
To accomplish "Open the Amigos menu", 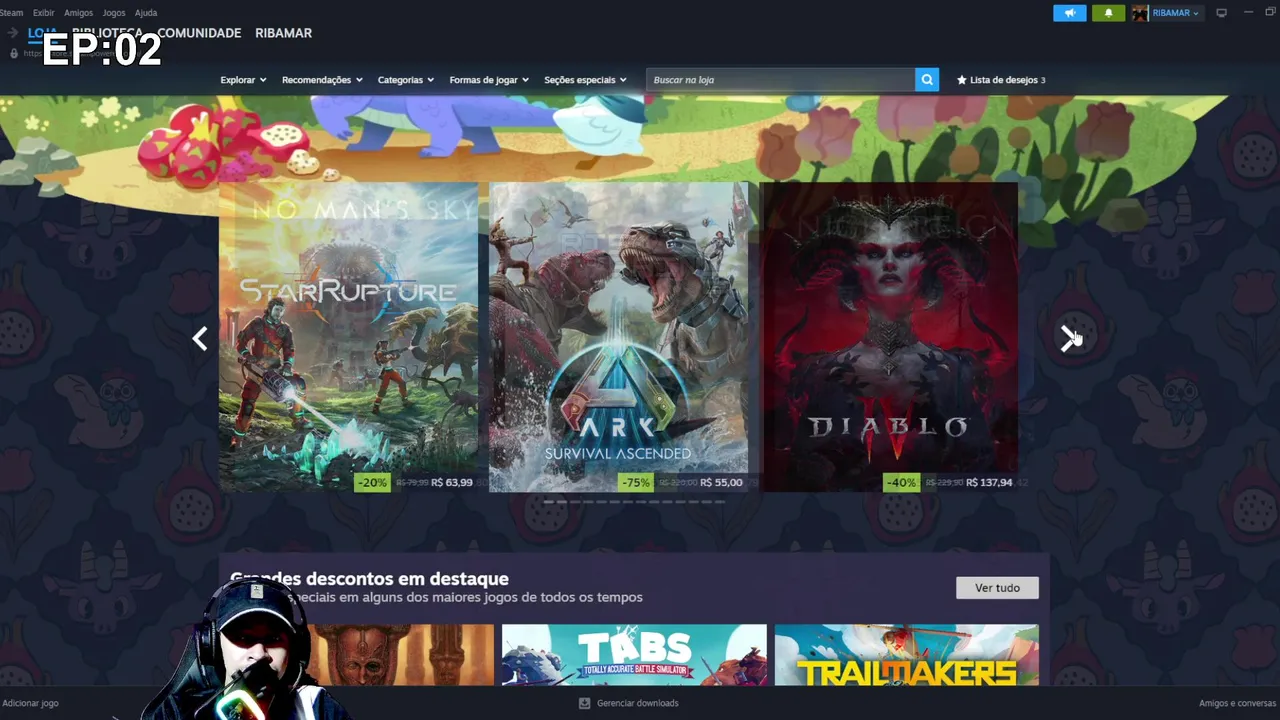I will coord(78,13).
